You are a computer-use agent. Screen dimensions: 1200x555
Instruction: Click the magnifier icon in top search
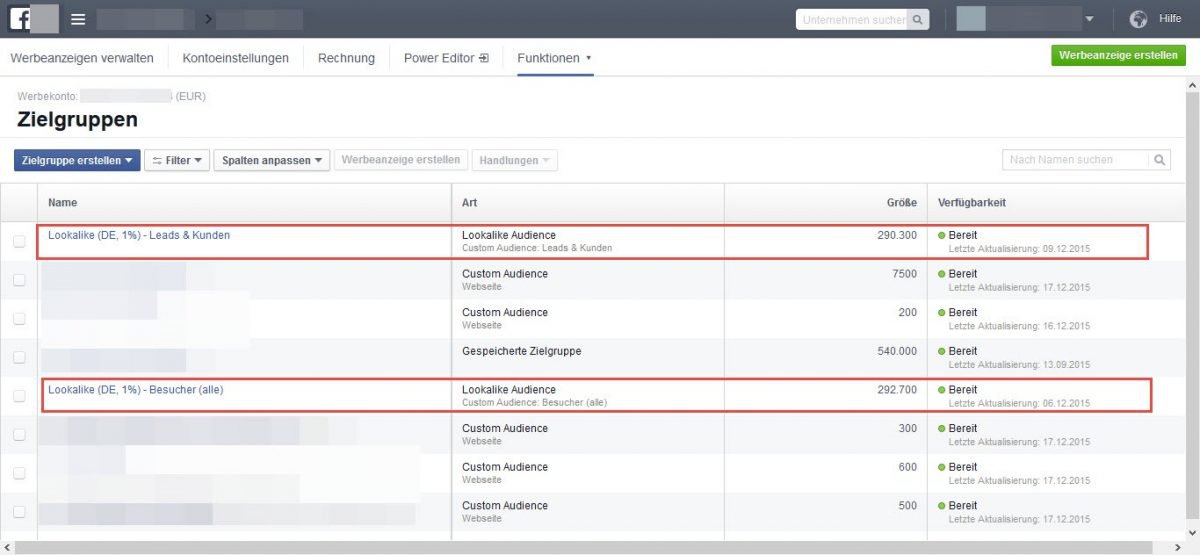tap(917, 19)
